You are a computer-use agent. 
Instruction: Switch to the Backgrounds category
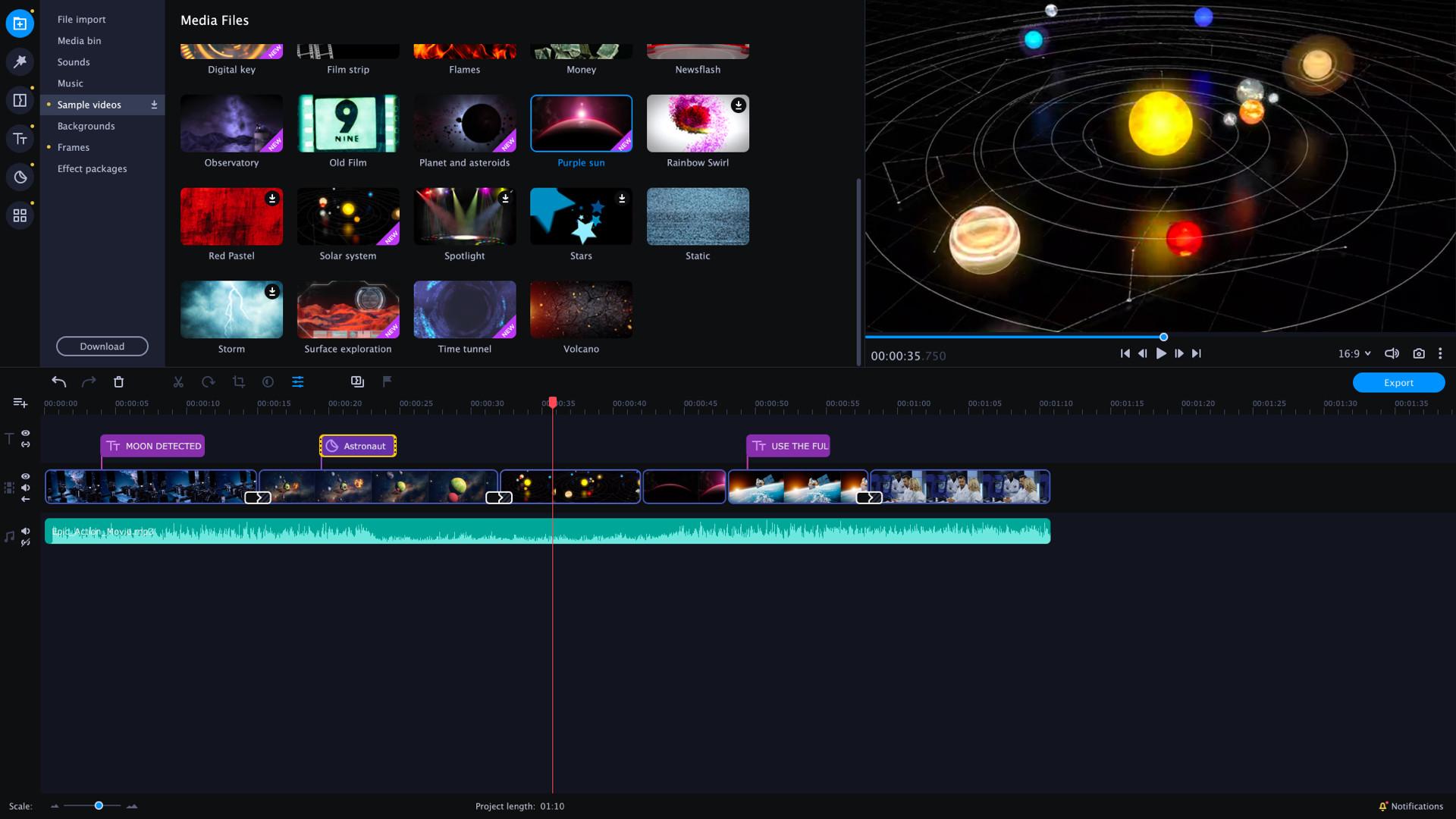point(86,126)
